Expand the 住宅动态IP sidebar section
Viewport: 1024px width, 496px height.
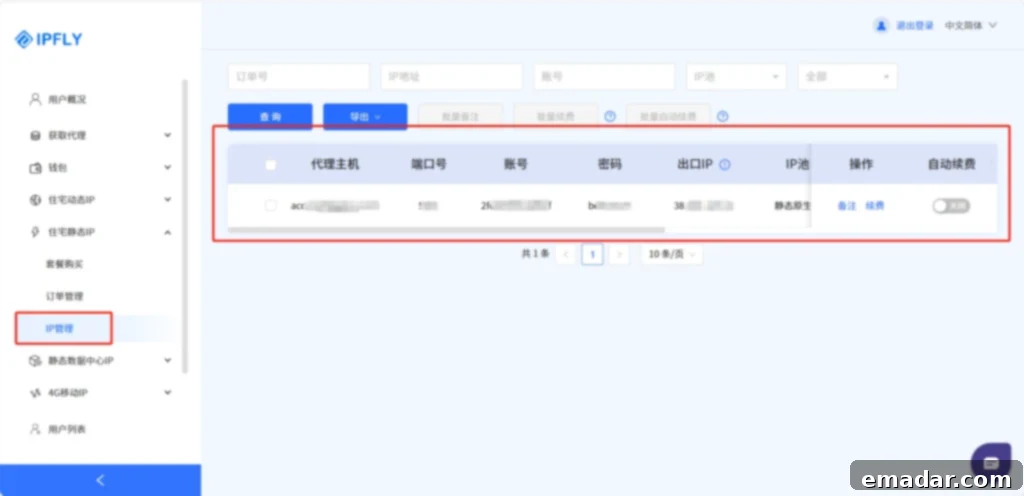click(168, 200)
